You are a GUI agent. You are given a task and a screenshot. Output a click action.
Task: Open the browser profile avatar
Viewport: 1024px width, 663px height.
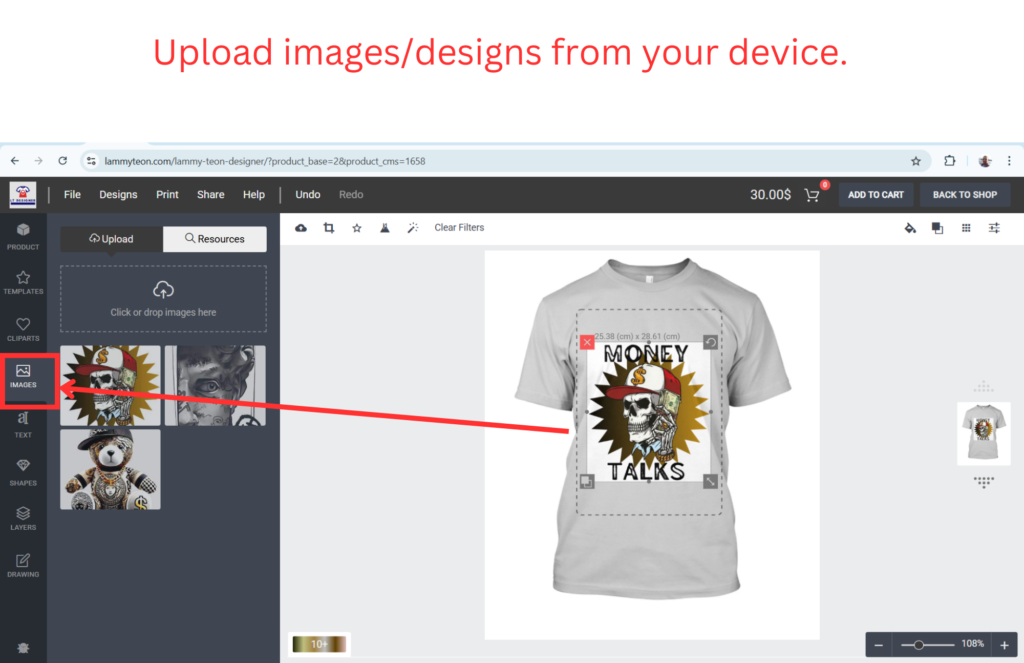click(985, 161)
